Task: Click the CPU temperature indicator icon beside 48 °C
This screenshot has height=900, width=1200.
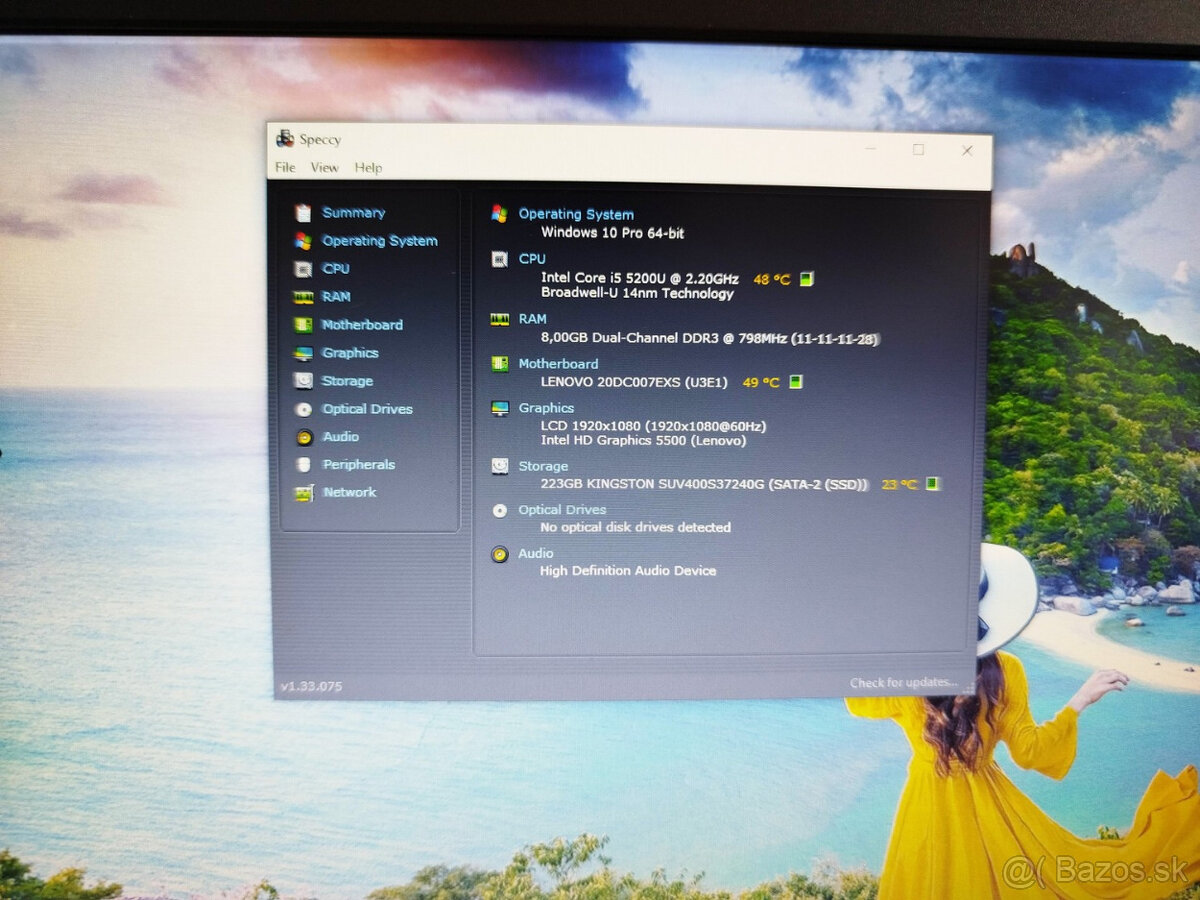Action: 806,279
